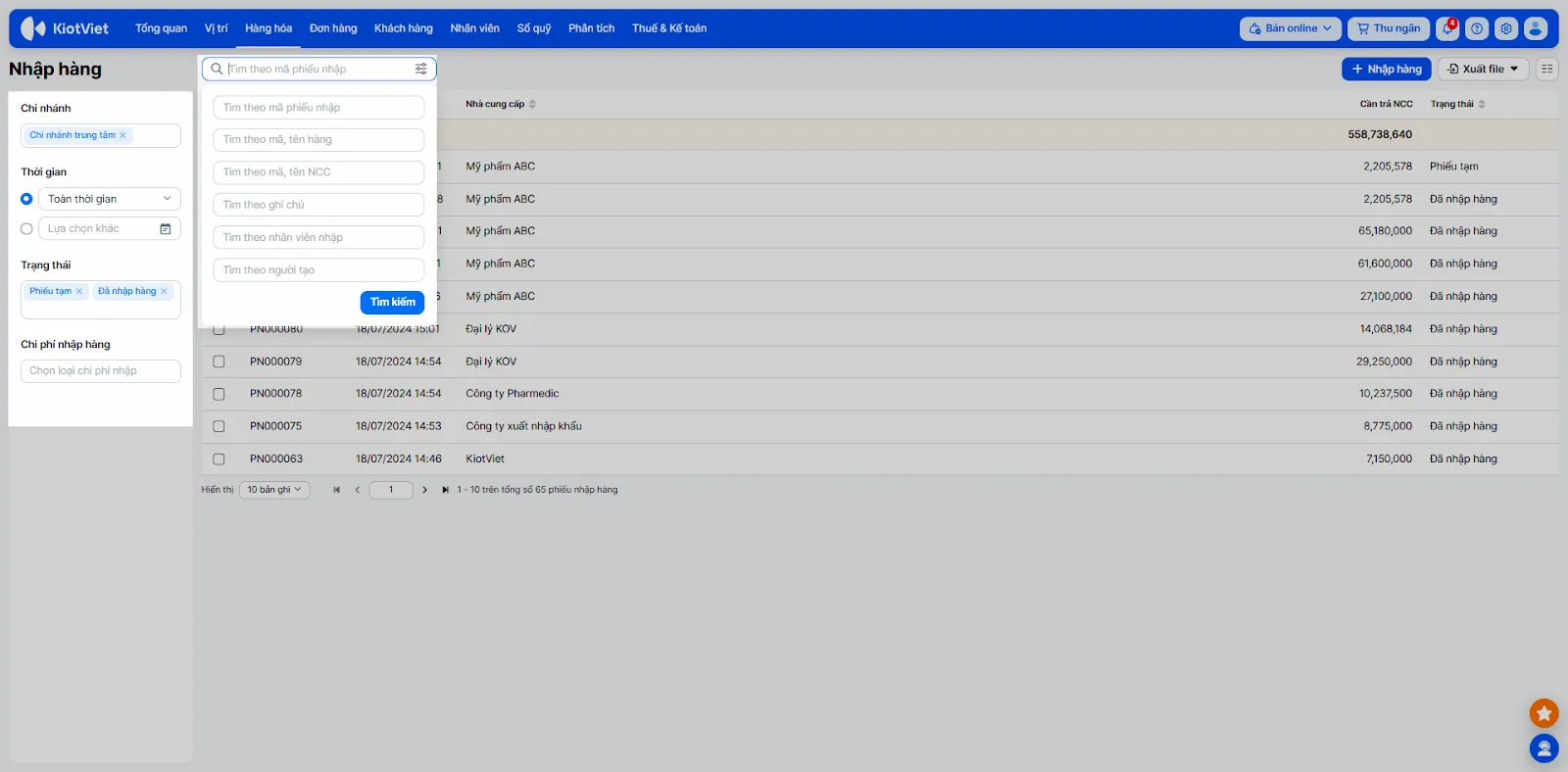Expand the 'Bán online' dropdown
The height and width of the screenshot is (772, 1568).
1290,28
